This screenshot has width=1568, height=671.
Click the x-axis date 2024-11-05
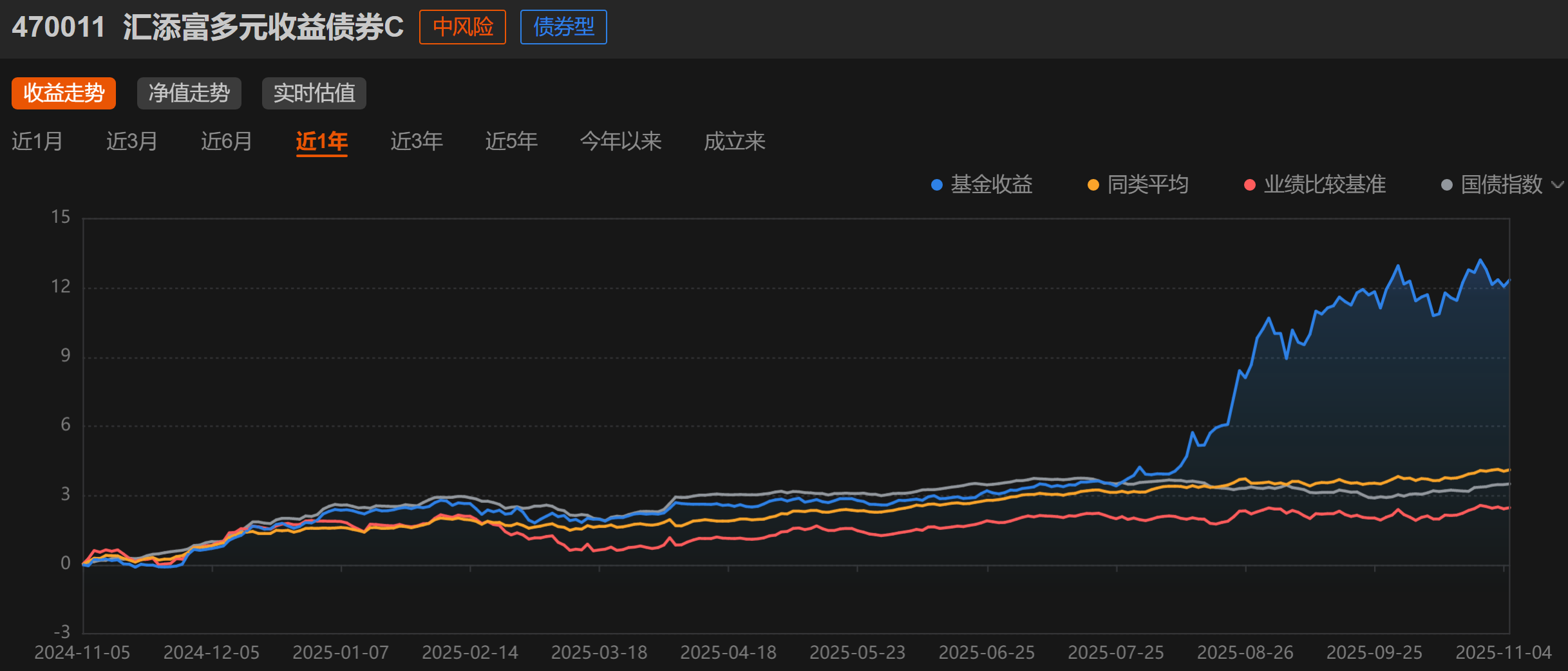(82, 653)
